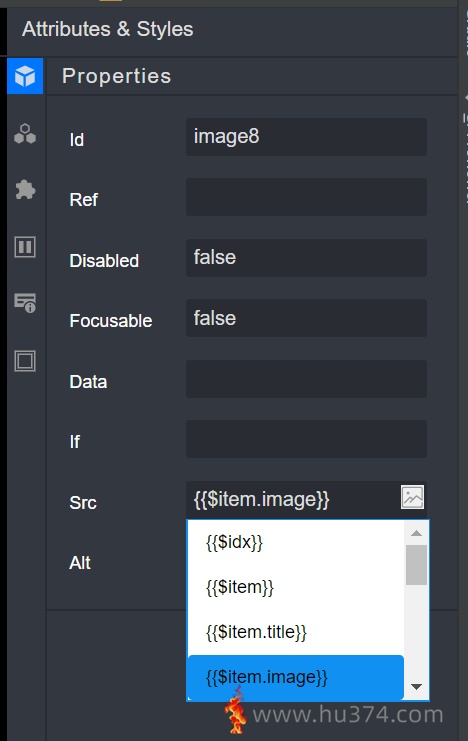Open the Focusable value field showing false
468x741 pixels.
pos(306,318)
